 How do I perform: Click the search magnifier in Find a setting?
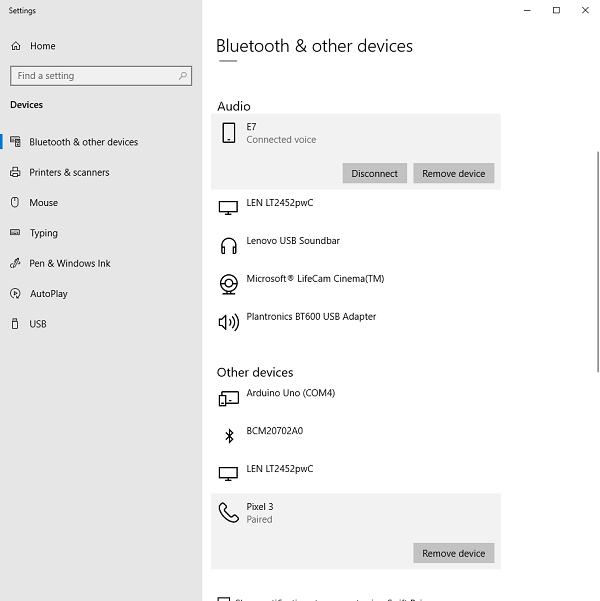pos(183,76)
